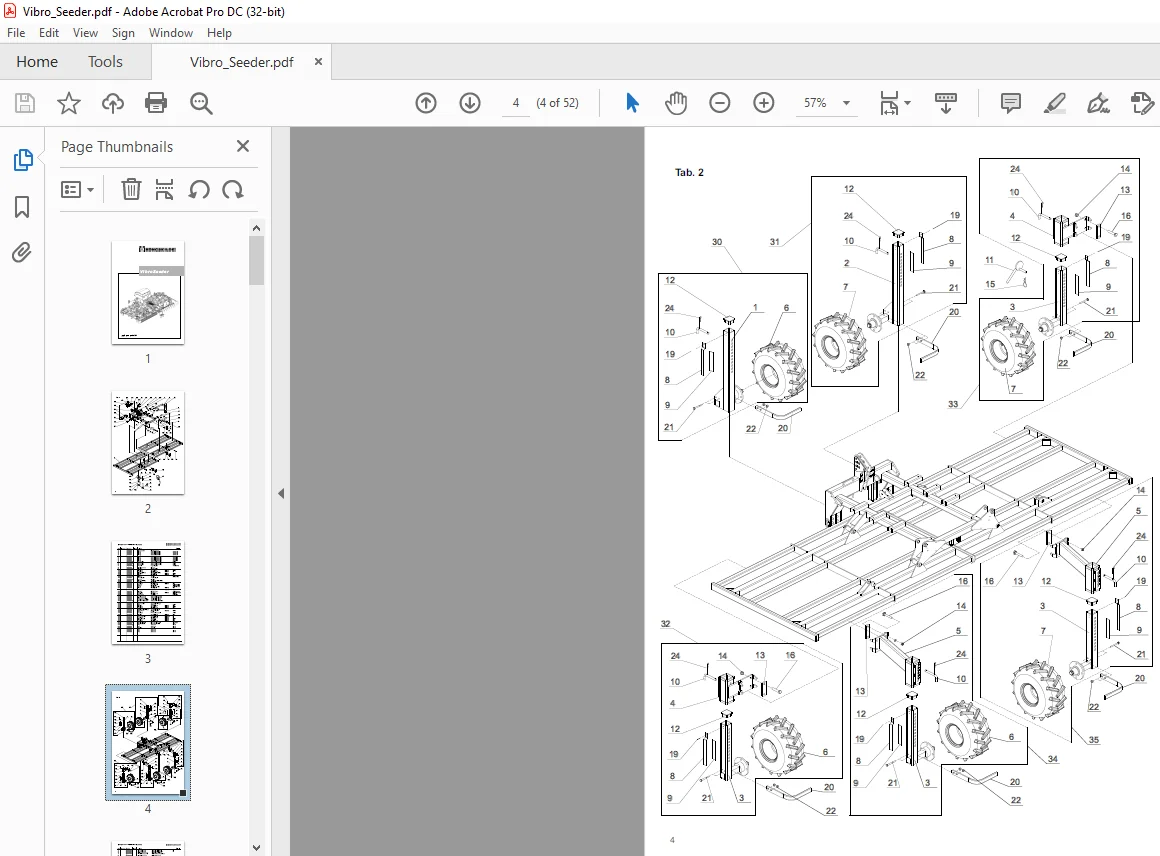
Task: Open the Find text magnifier tool
Action: [201, 103]
